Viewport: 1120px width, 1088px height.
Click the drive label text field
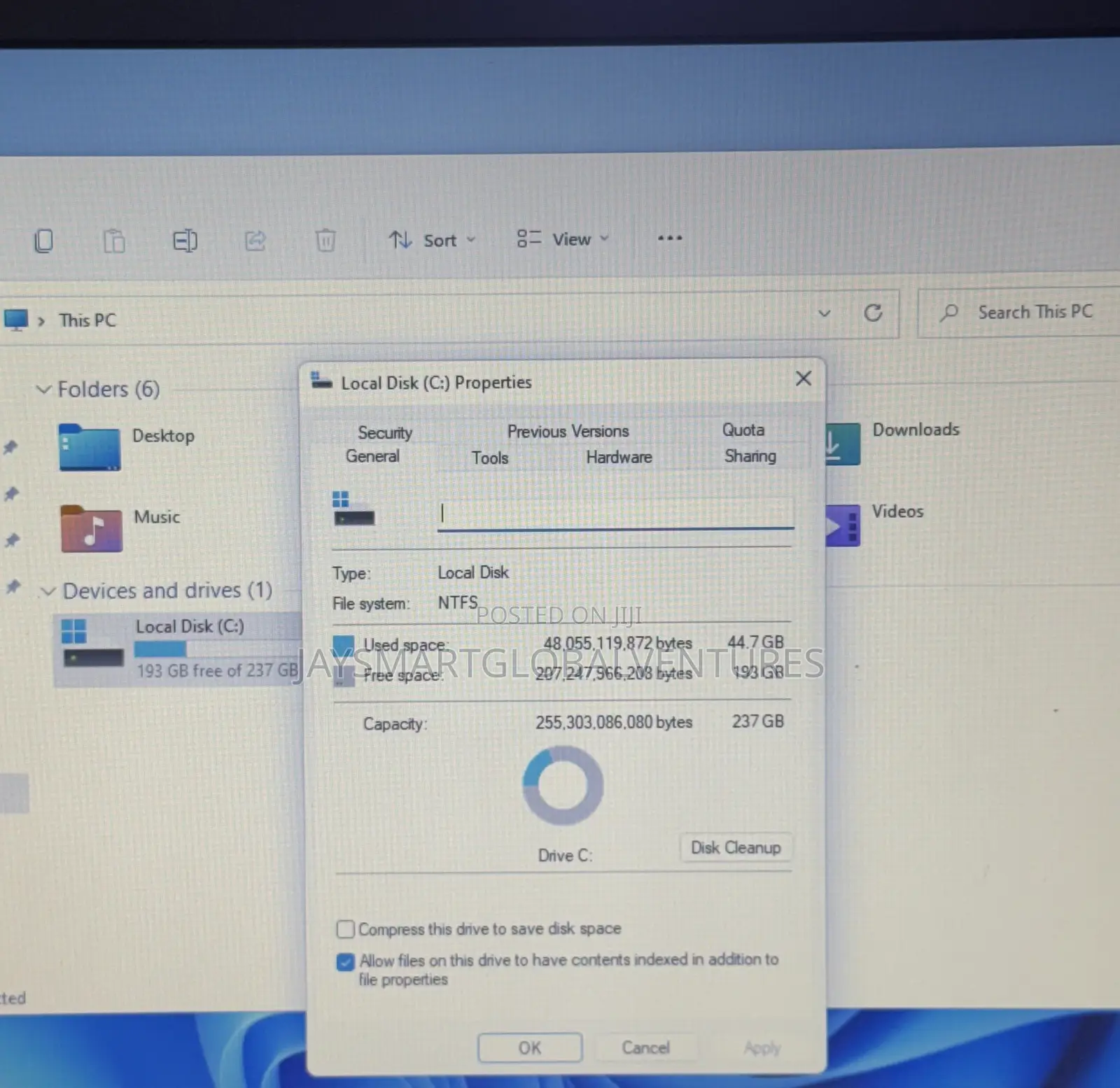(615, 514)
